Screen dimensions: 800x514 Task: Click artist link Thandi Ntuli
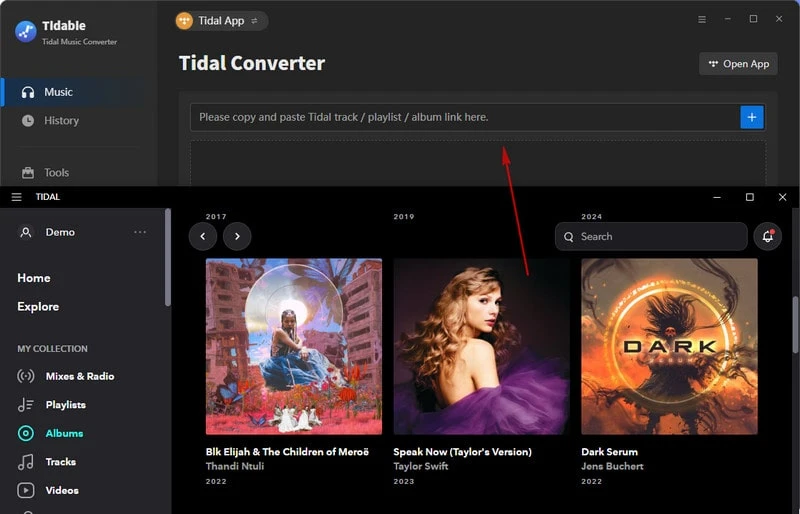(x=235, y=466)
